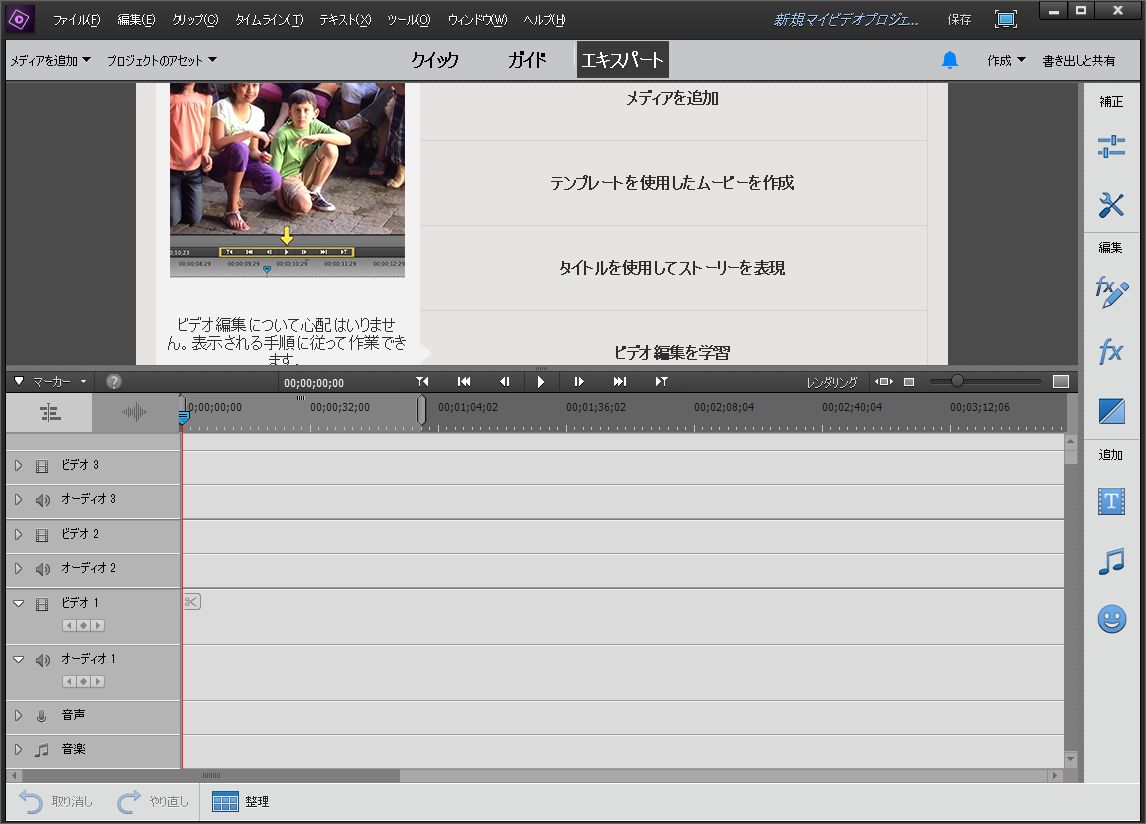This screenshot has width=1146, height=824.
Task: Open the Titles and Text panel
Action: (1111, 501)
